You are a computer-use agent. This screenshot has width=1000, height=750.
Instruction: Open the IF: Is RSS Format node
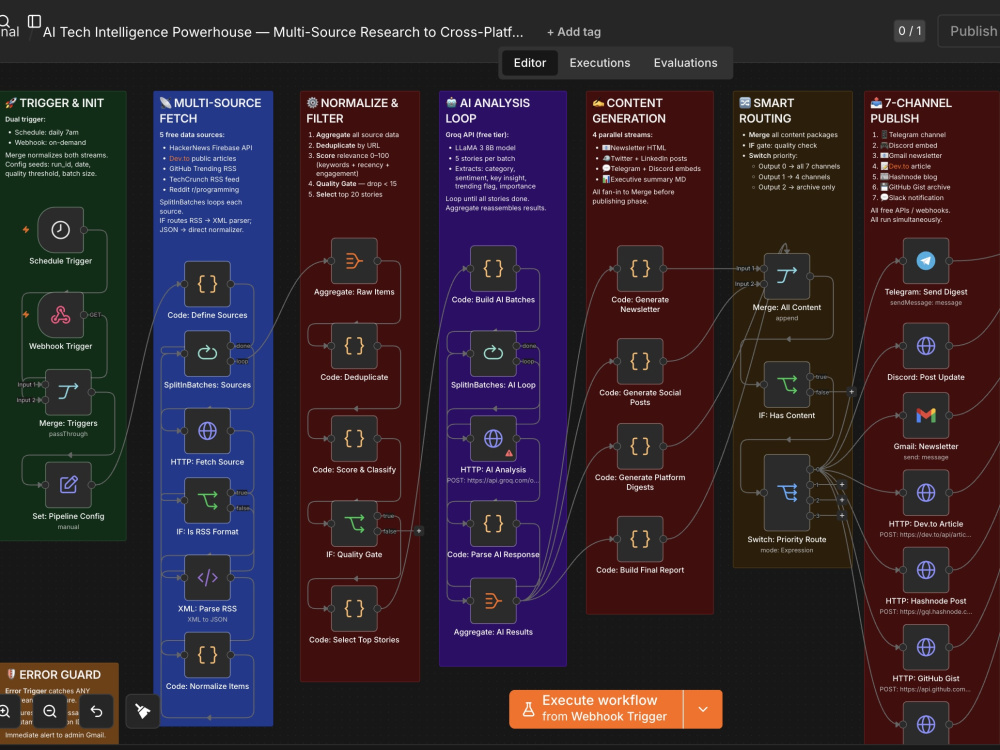pyautogui.click(x=207, y=501)
